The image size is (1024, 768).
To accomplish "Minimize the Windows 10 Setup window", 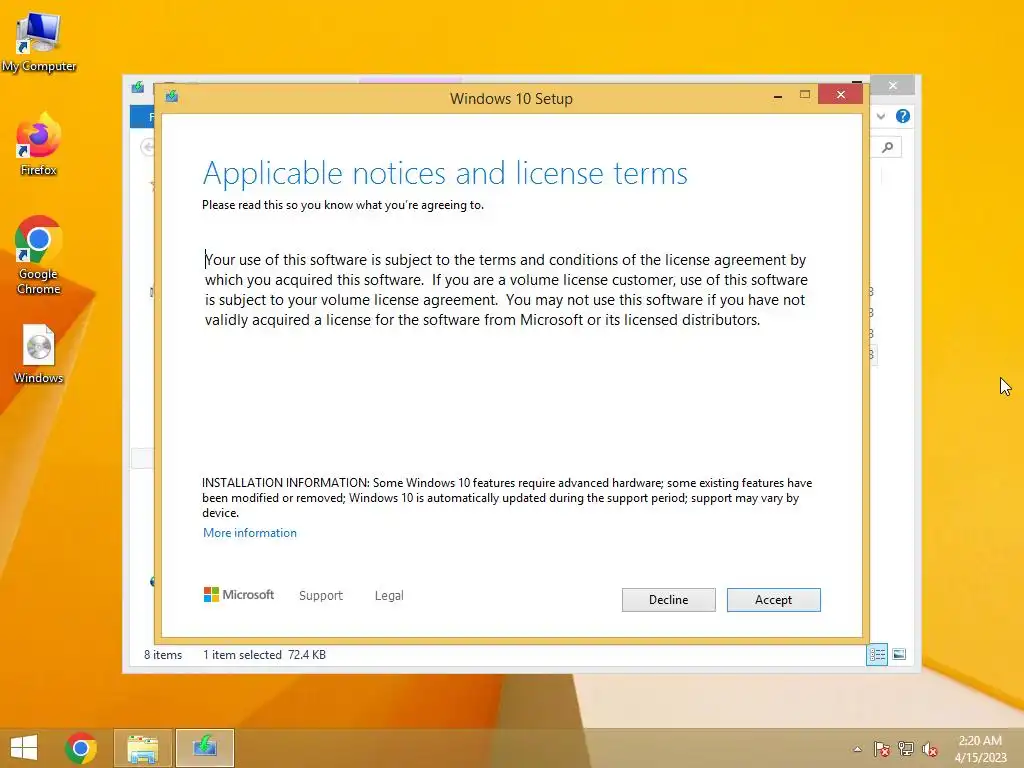I will point(777,96).
